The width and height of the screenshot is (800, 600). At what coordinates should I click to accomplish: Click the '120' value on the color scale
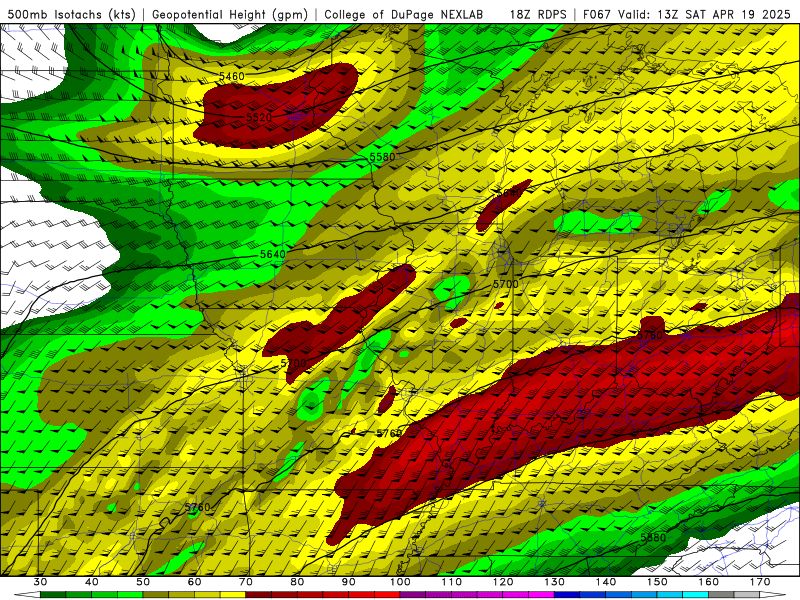pos(503,582)
